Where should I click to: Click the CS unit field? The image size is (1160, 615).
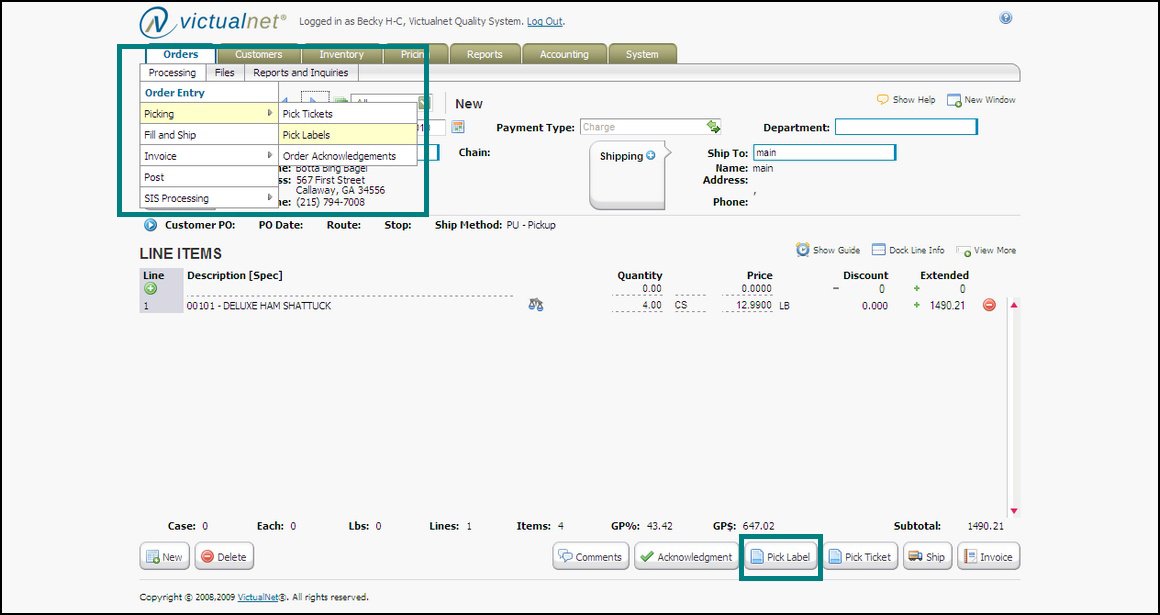pyautogui.click(x=689, y=305)
